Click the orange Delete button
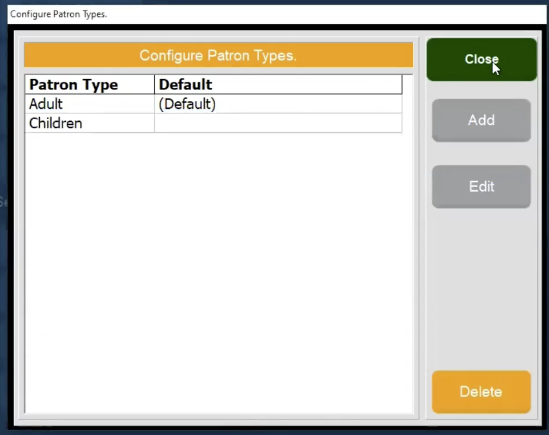The width and height of the screenshot is (549, 435). [x=481, y=392]
